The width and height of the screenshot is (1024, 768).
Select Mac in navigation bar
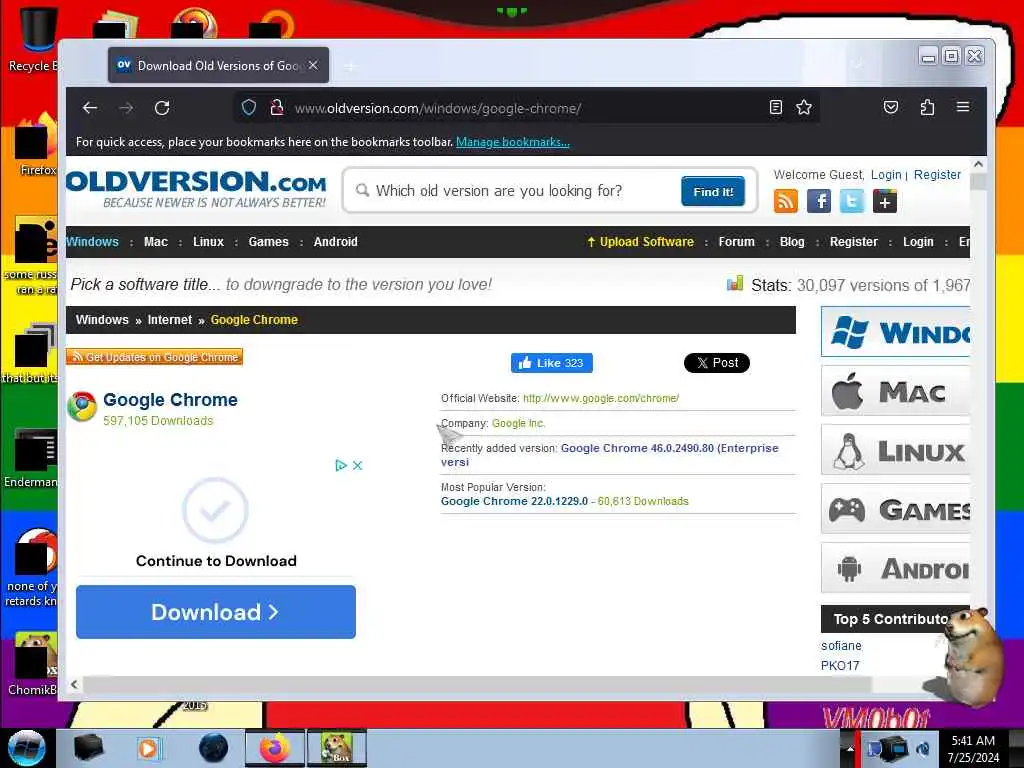pyautogui.click(x=155, y=242)
